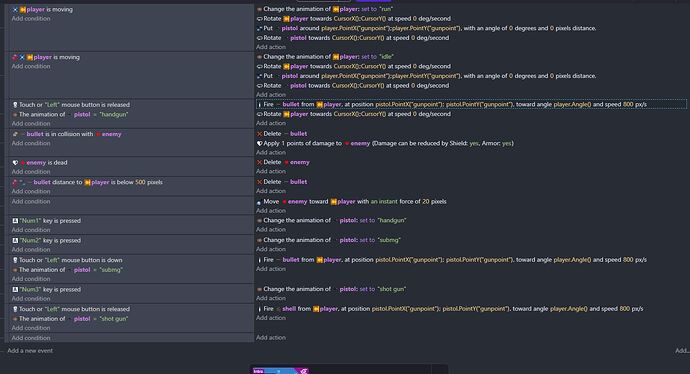Screen dimensions: 690x374
Task: Click animation icon of 'set to "run"' action
Action: [x=260, y=9]
